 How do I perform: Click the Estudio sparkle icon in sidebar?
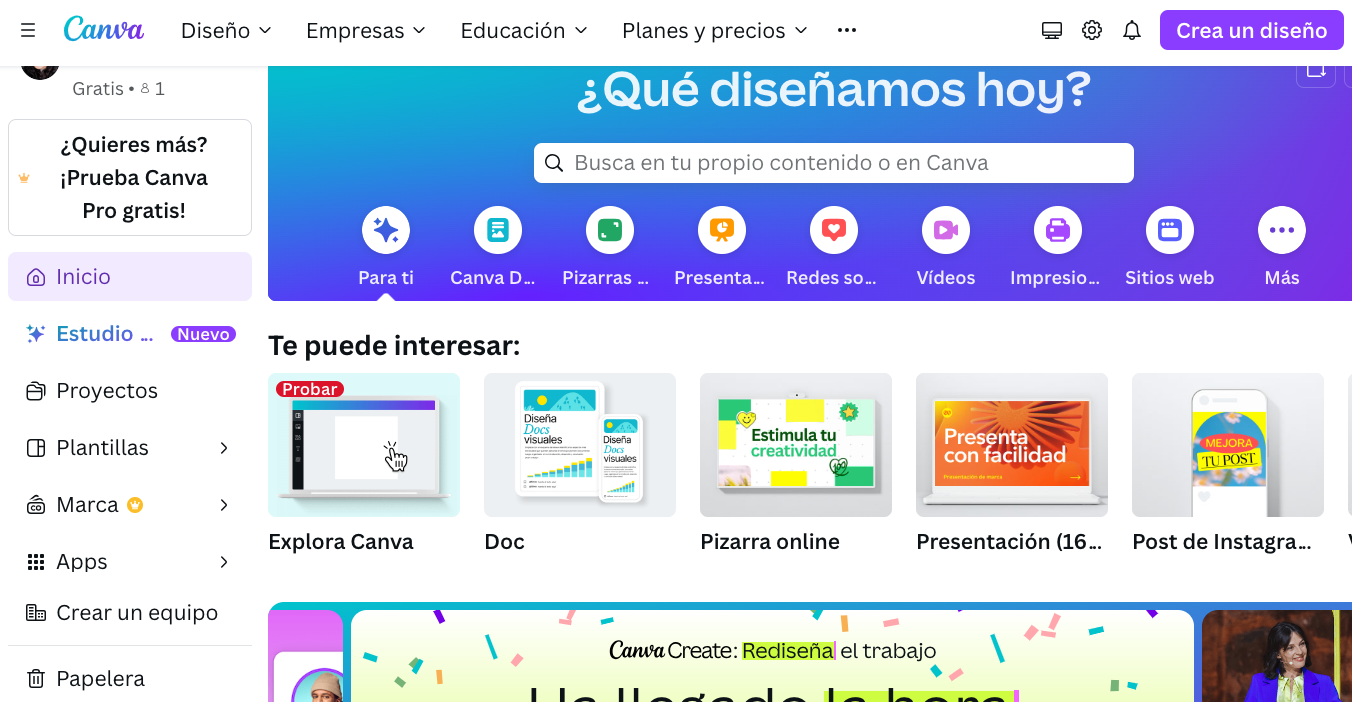[36, 334]
